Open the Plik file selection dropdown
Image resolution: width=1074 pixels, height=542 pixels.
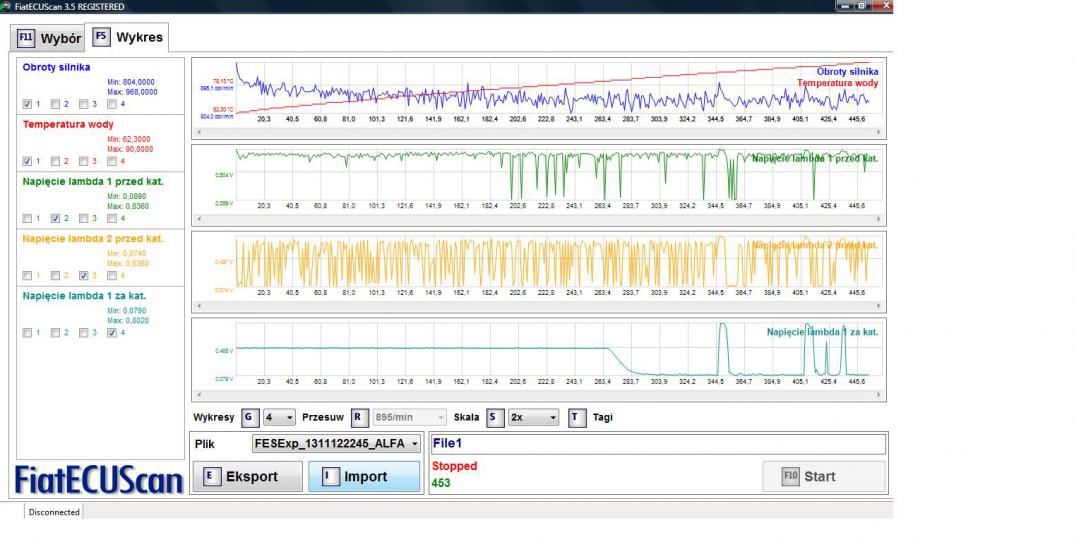click(413, 444)
